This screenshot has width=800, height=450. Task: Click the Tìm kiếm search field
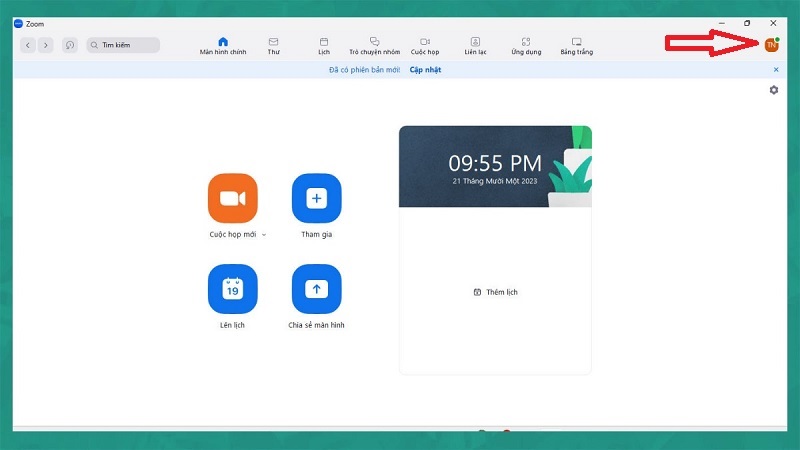(123, 45)
